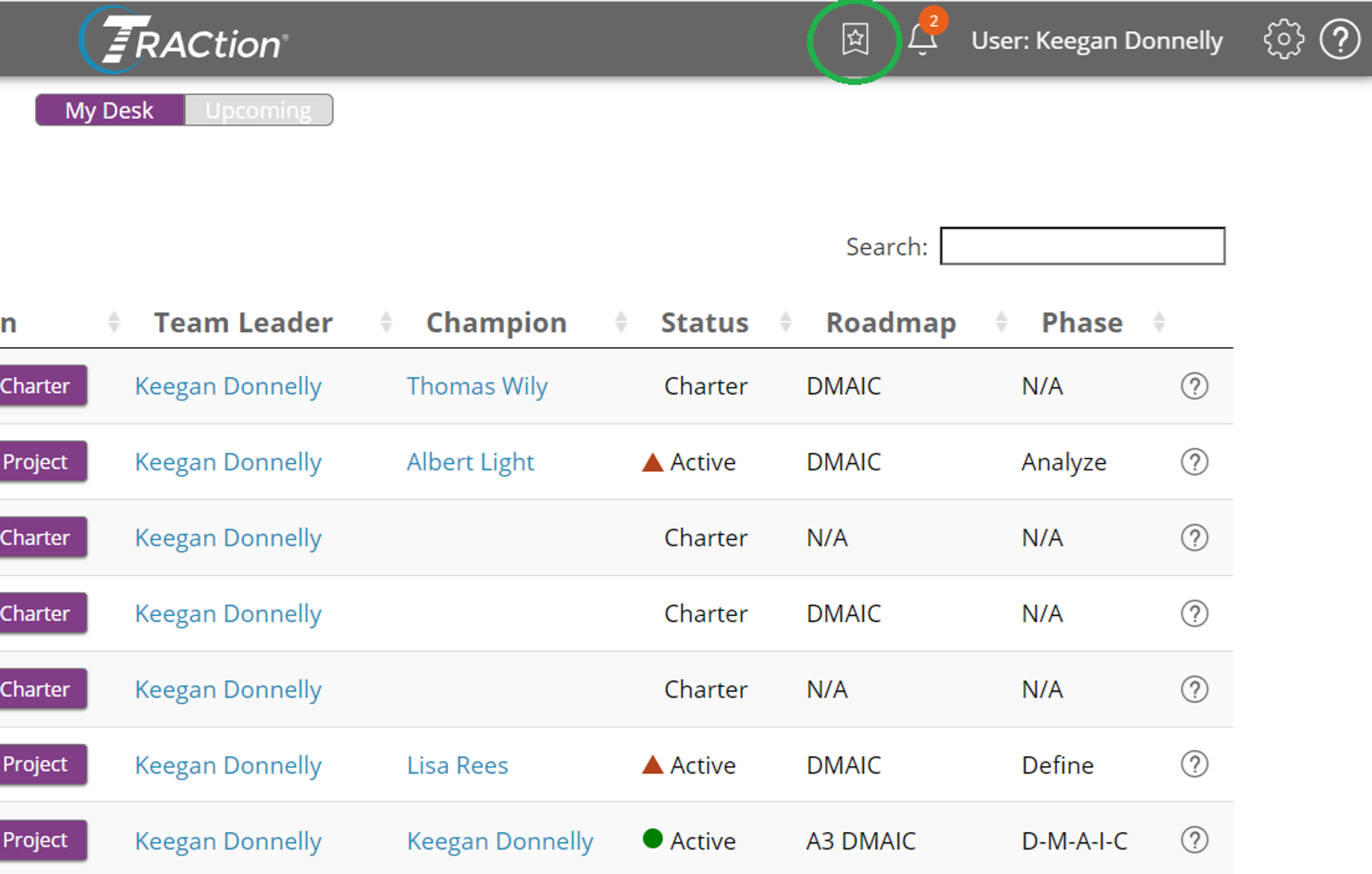Click green circle status in A3 DMAIC row
Image resolution: width=1372 pixels, height=874 pixels.
(x=652, y=840)
